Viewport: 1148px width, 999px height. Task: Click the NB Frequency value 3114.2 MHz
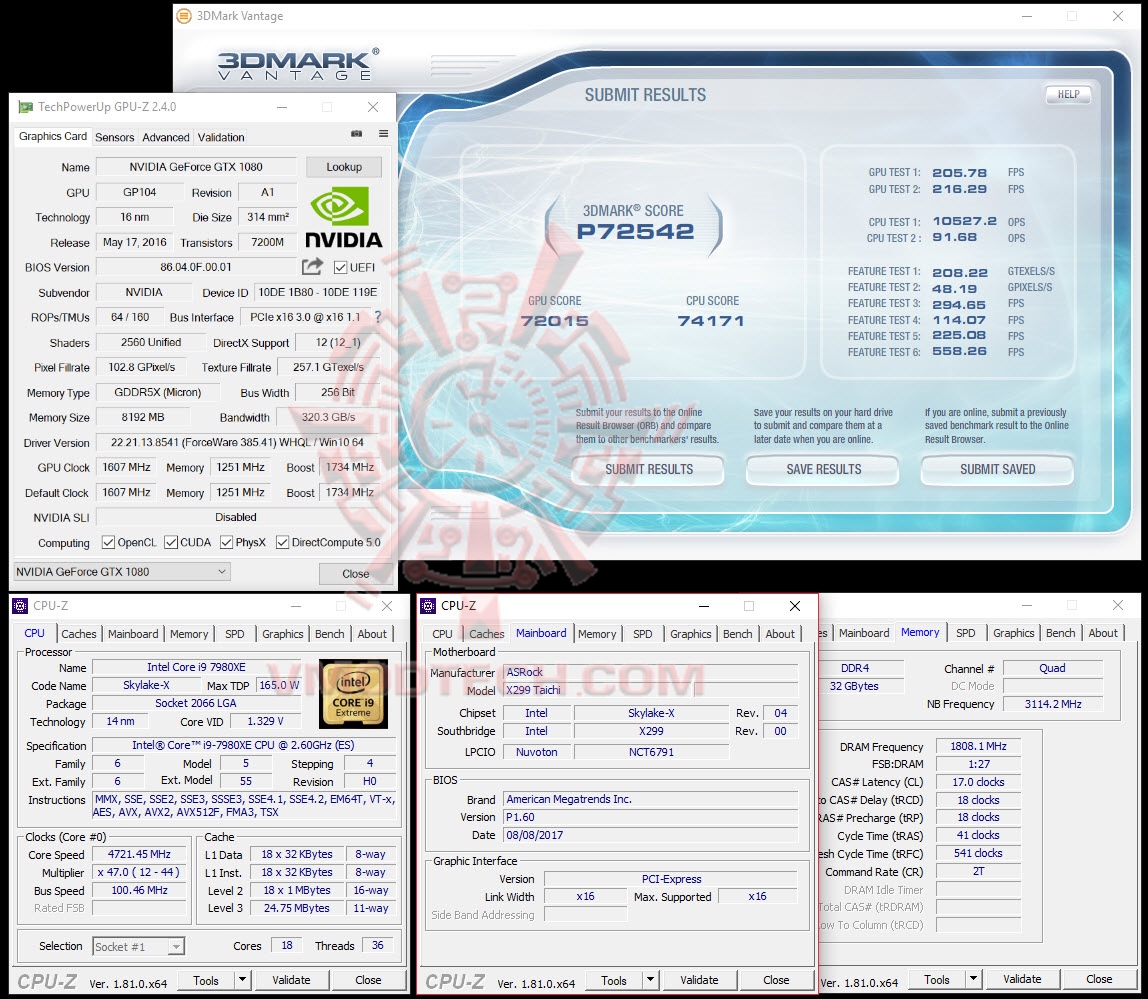click(1053, 704)
